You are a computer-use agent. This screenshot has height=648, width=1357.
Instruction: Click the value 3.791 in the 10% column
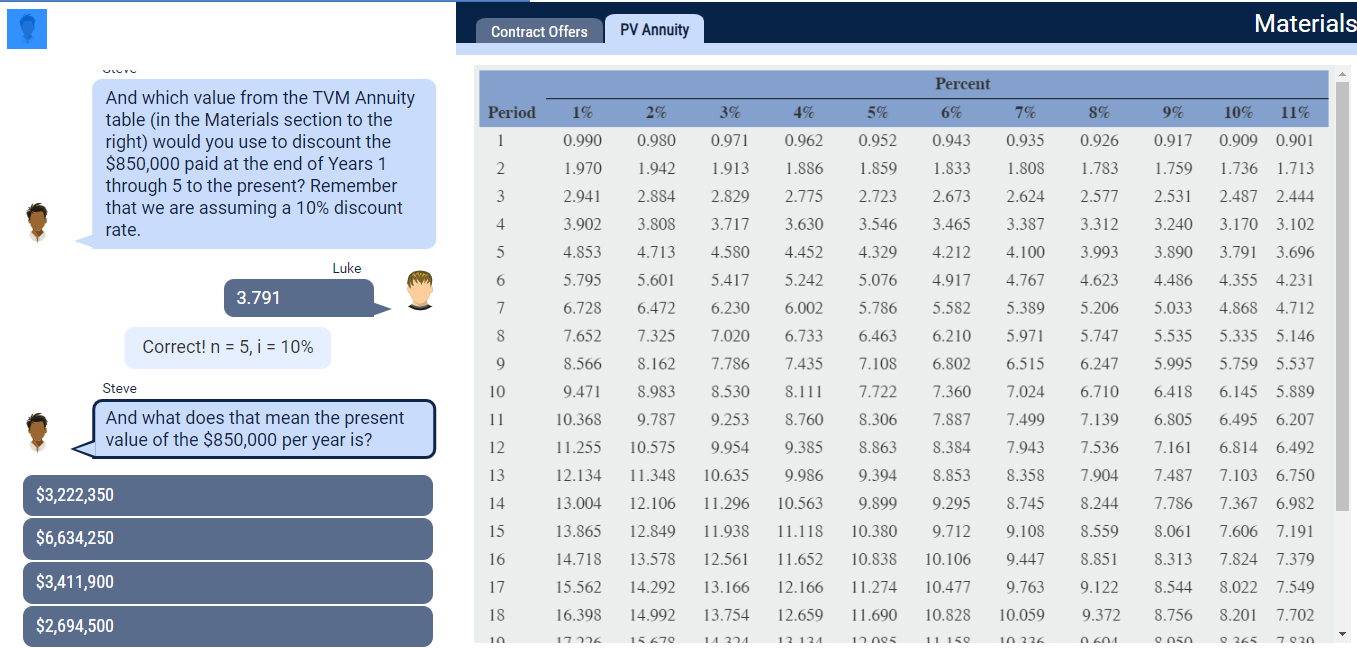pyautogui.click(x=1238, y=253)
